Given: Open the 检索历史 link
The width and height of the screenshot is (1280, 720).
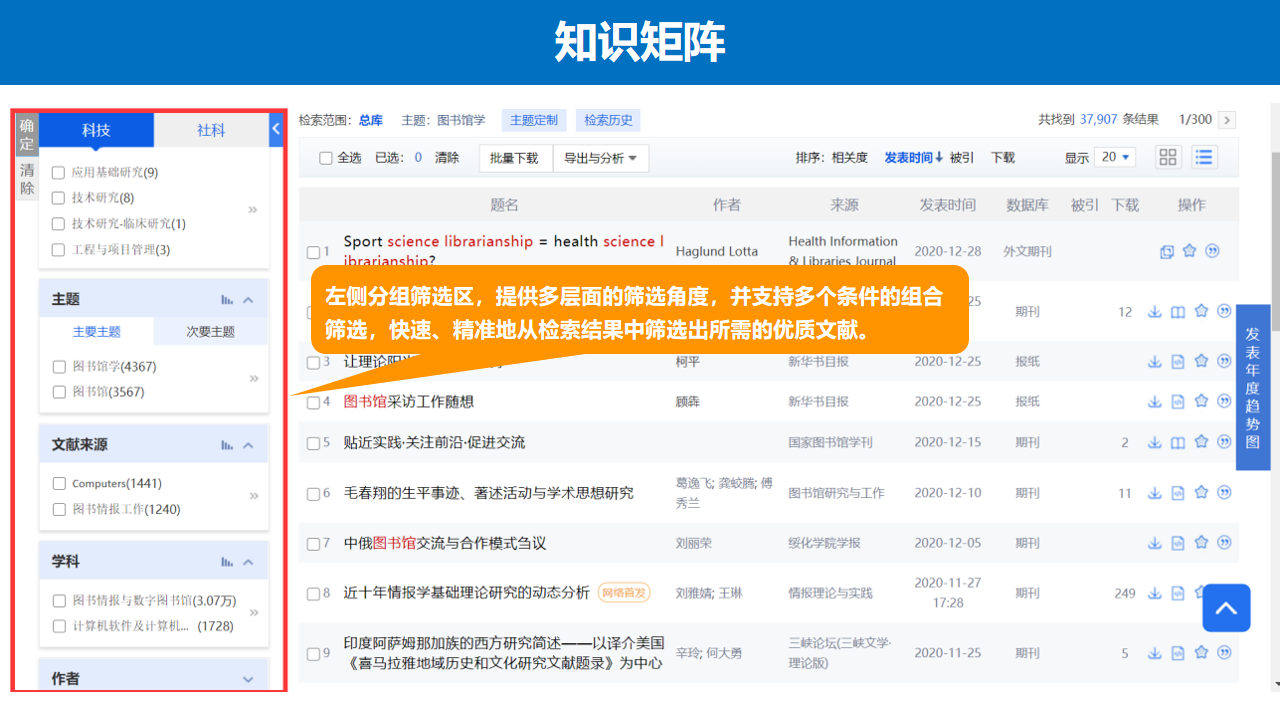Looking at the screenshot, I should pyautogui.click(x=608, y=120).
